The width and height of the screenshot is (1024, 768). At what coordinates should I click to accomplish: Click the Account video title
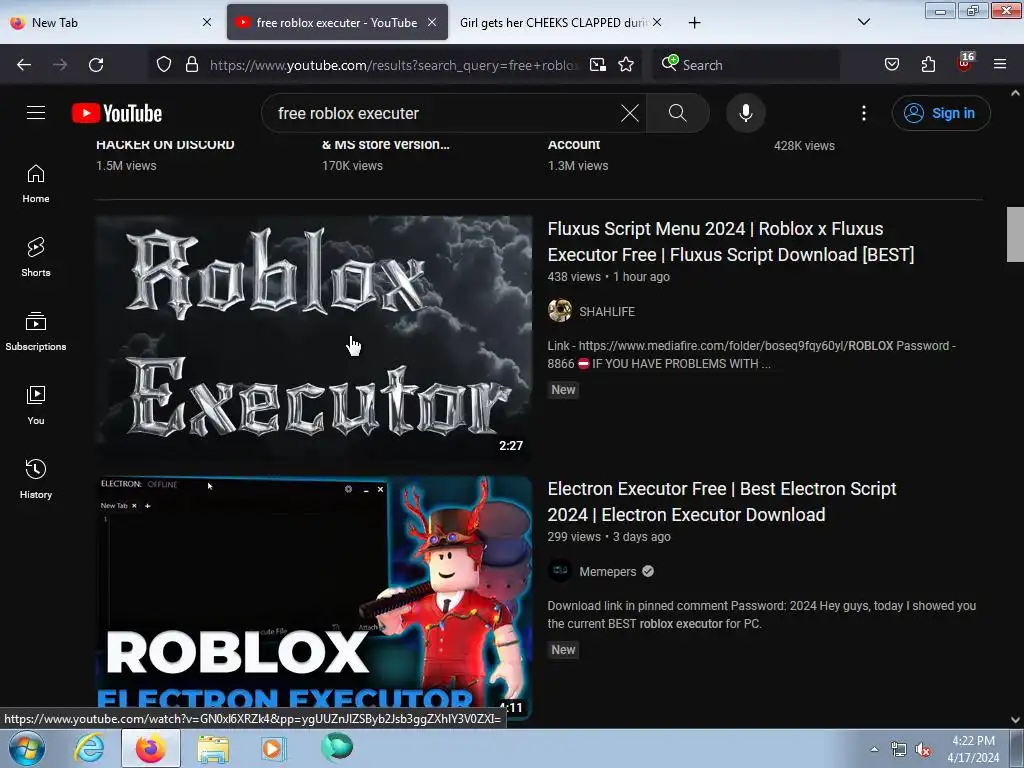[573, 145]
